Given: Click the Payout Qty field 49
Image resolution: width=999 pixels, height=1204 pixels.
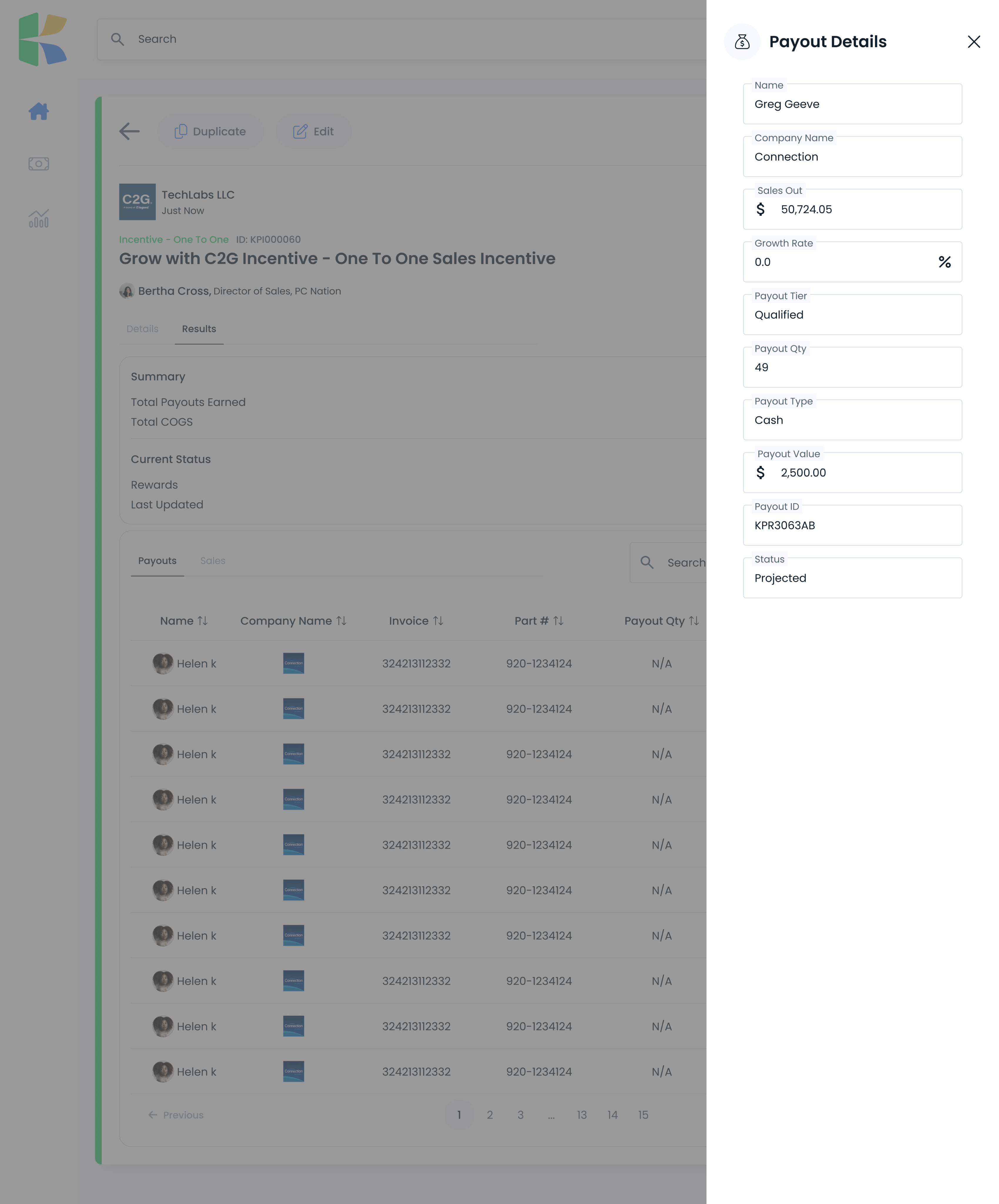Looking at the screenshot, I should click(x=852, y=367).
